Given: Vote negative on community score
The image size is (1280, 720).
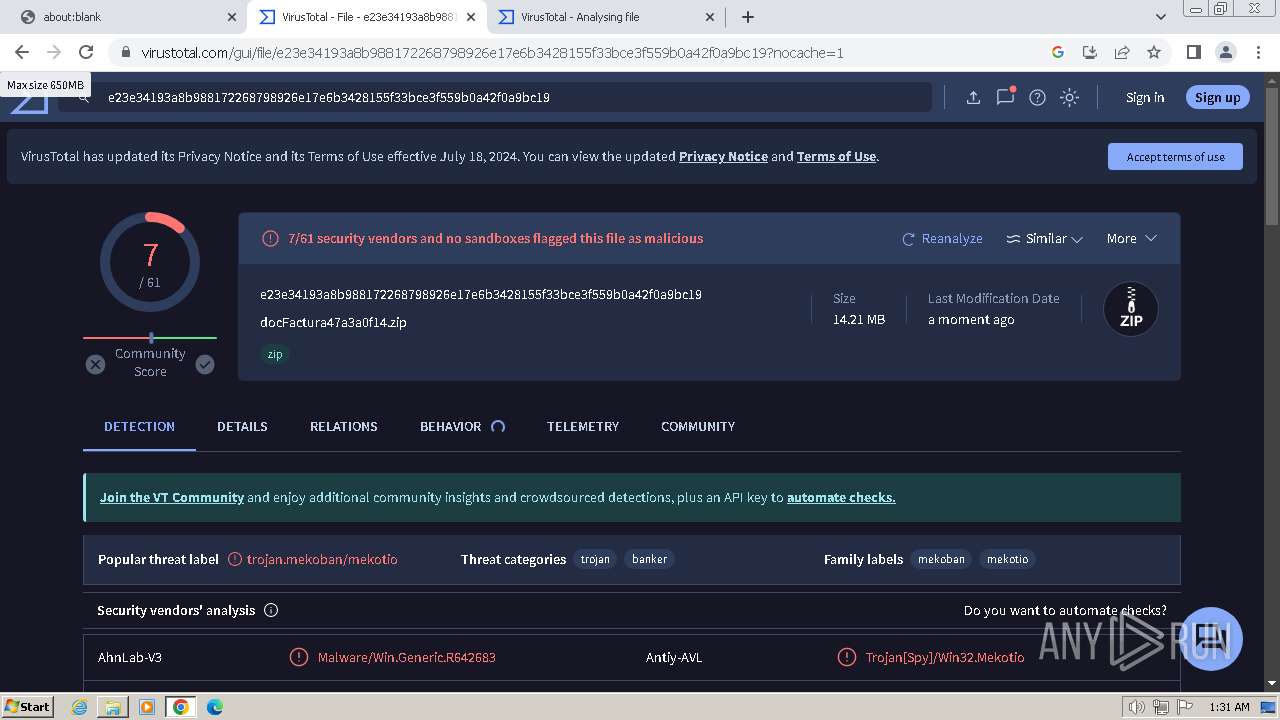Looking at the screenshot, I should coord(95,364).
